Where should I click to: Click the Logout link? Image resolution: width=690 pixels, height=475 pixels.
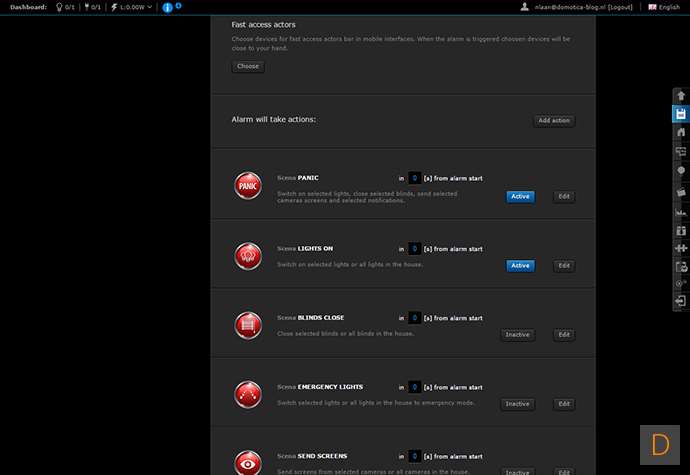click(620, 7)
